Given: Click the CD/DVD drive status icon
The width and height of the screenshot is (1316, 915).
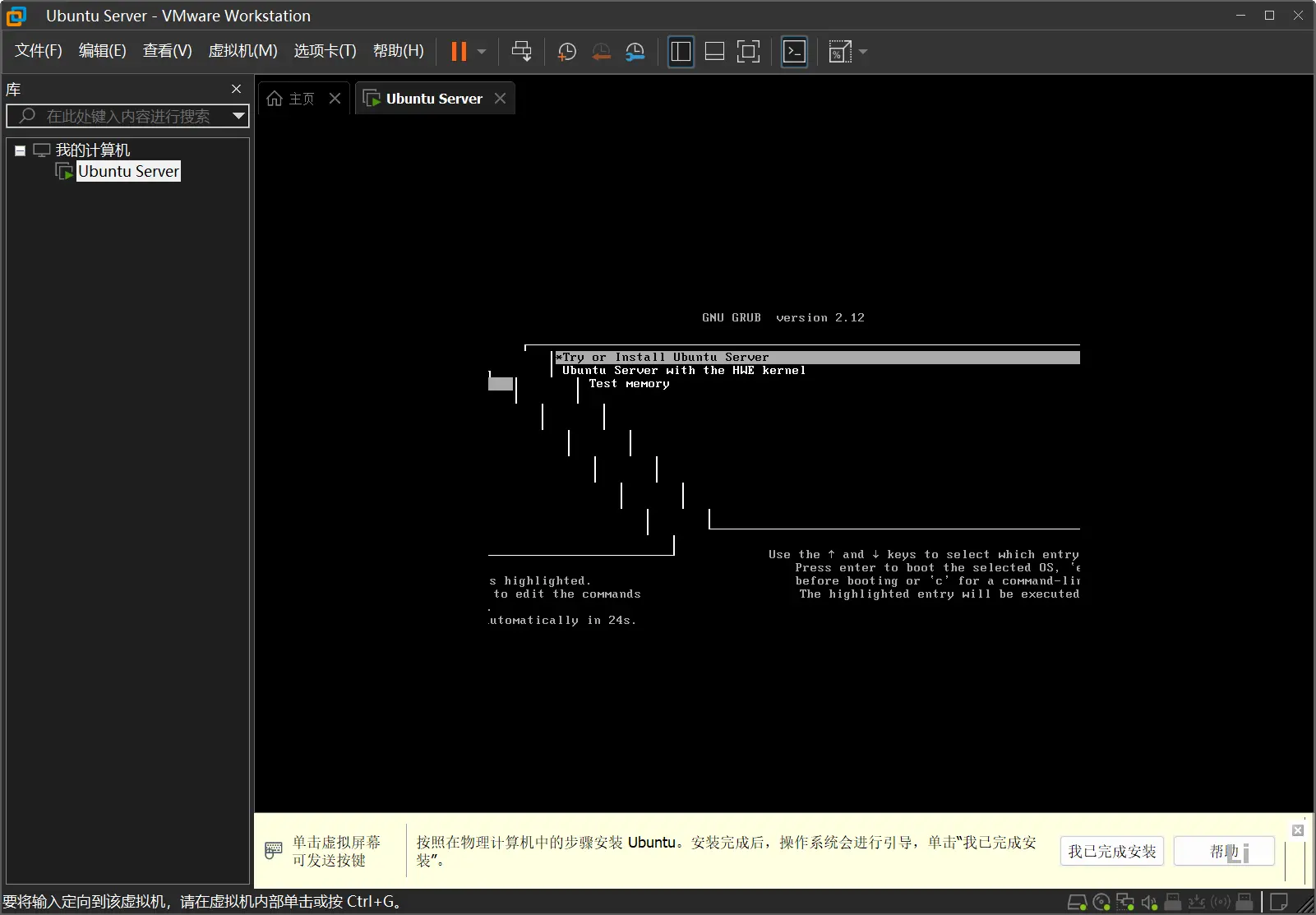Looking at the screenshot, I should pyautogui.click(x=1101, y=902).
